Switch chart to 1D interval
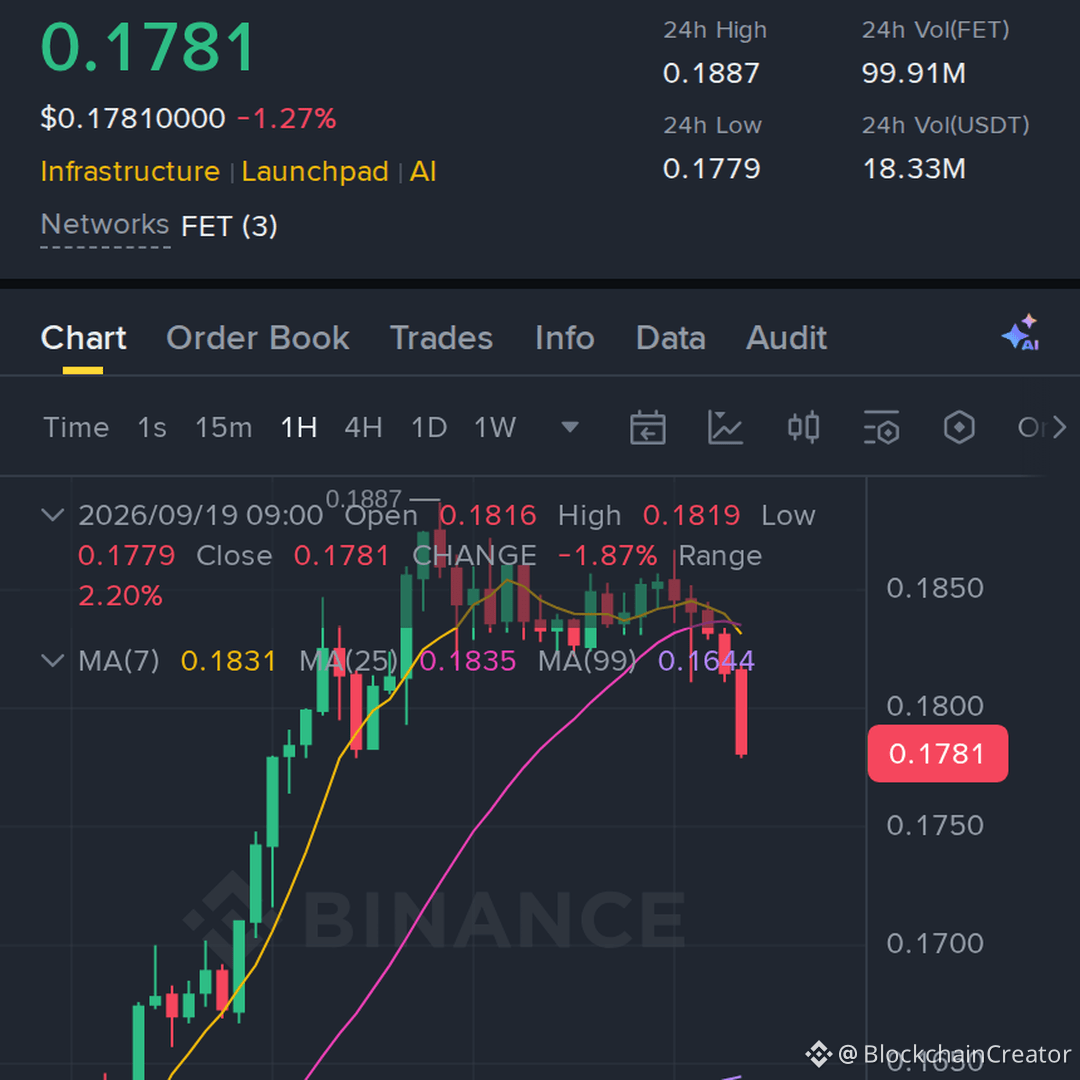 tap(429, 428)
